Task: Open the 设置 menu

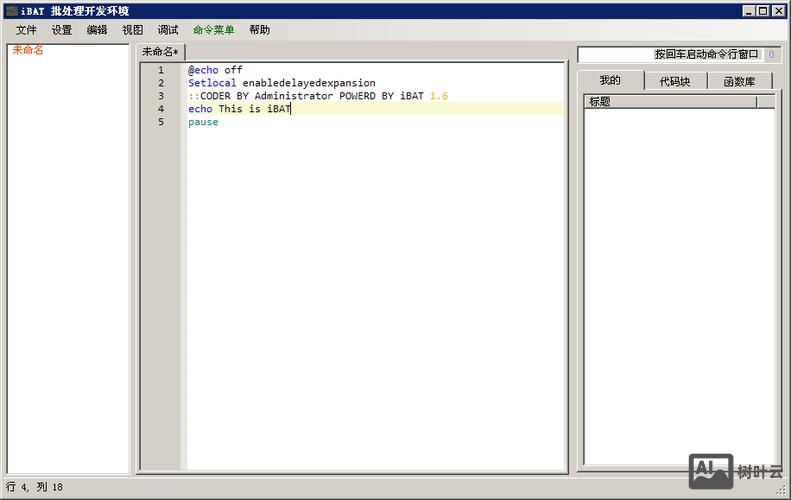Action: coord(62,30)
